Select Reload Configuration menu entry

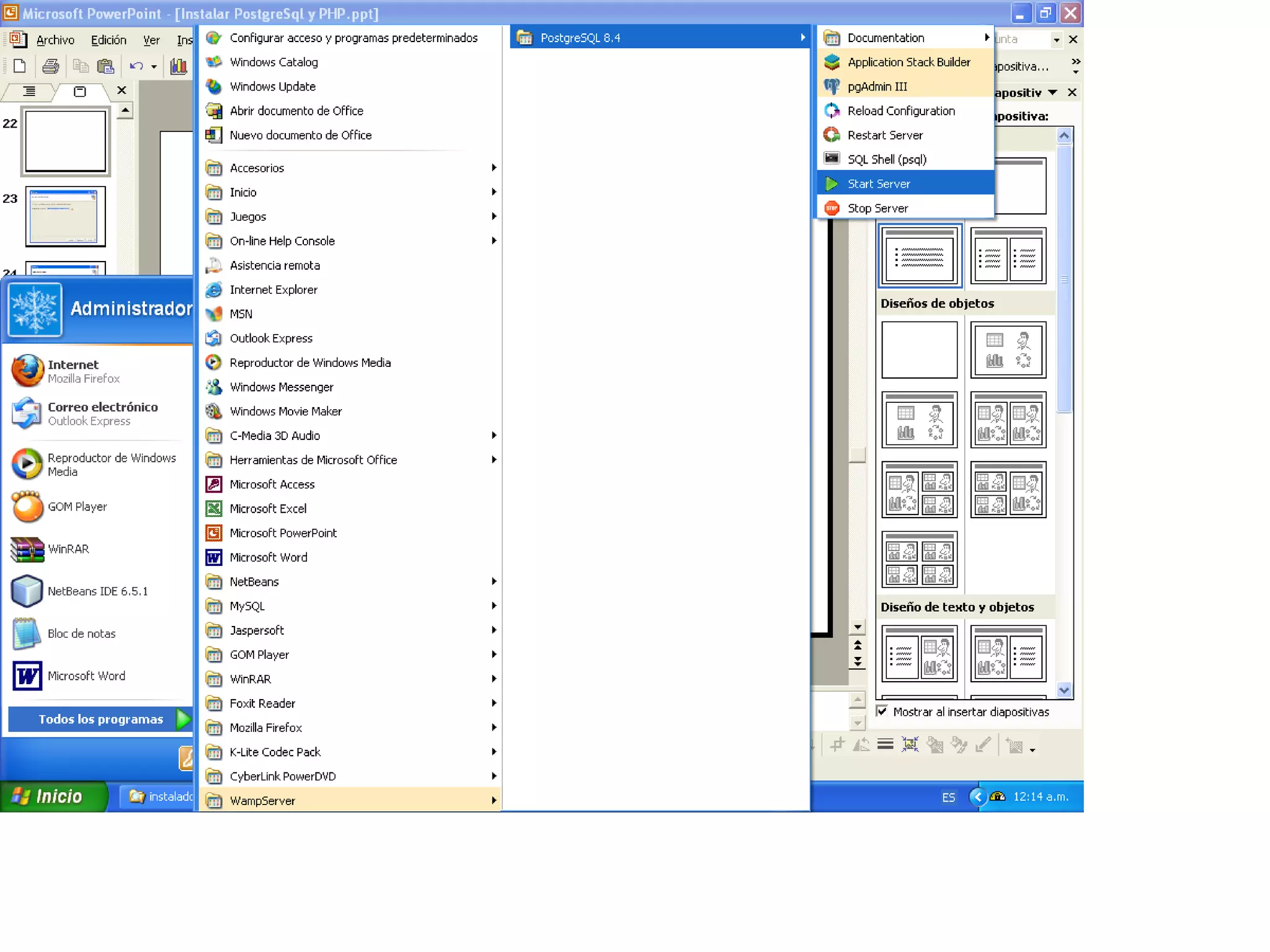point(900,111)
